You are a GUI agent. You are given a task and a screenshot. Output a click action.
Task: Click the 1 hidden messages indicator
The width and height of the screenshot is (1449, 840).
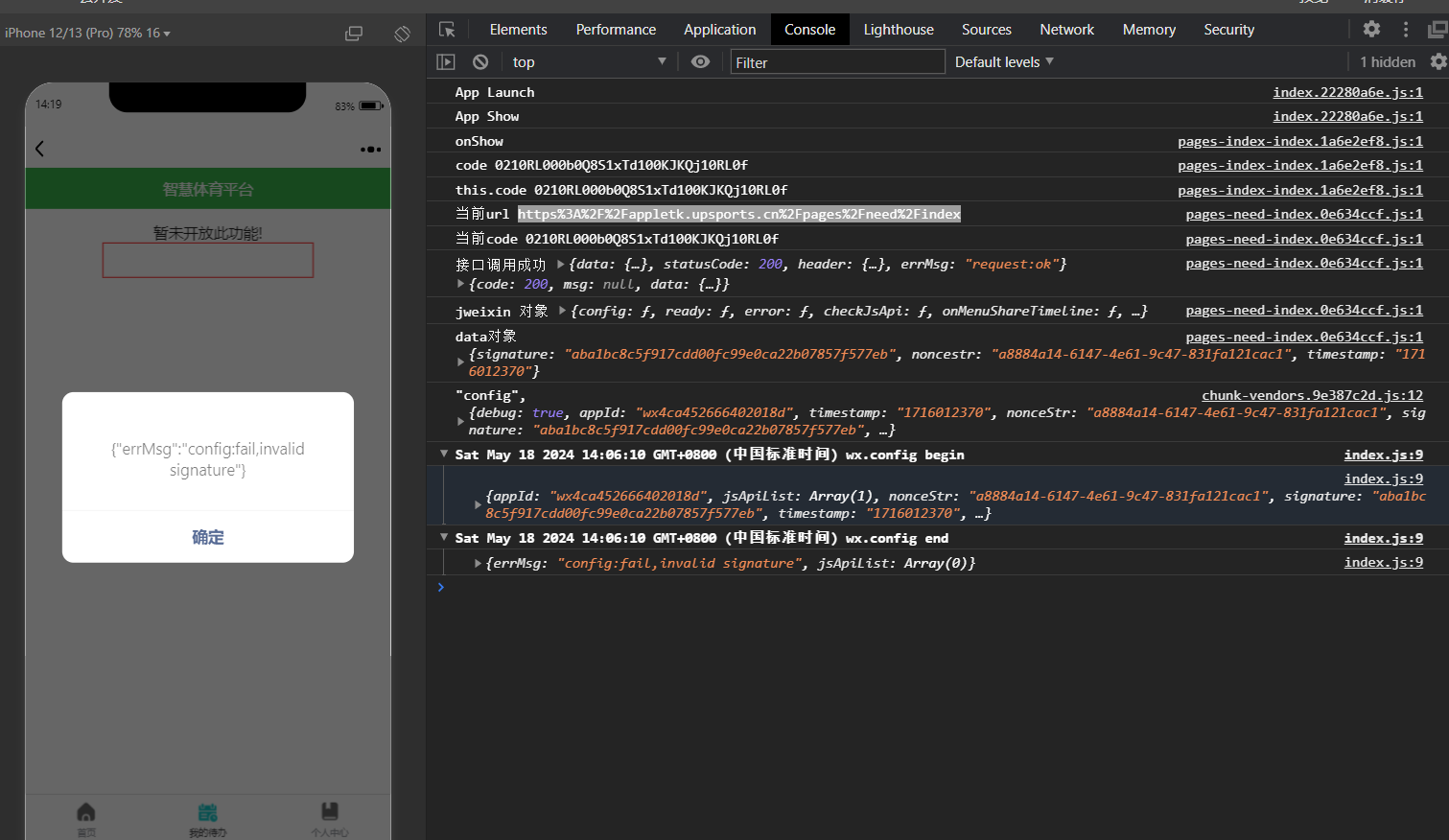[x=1387, y=61]
